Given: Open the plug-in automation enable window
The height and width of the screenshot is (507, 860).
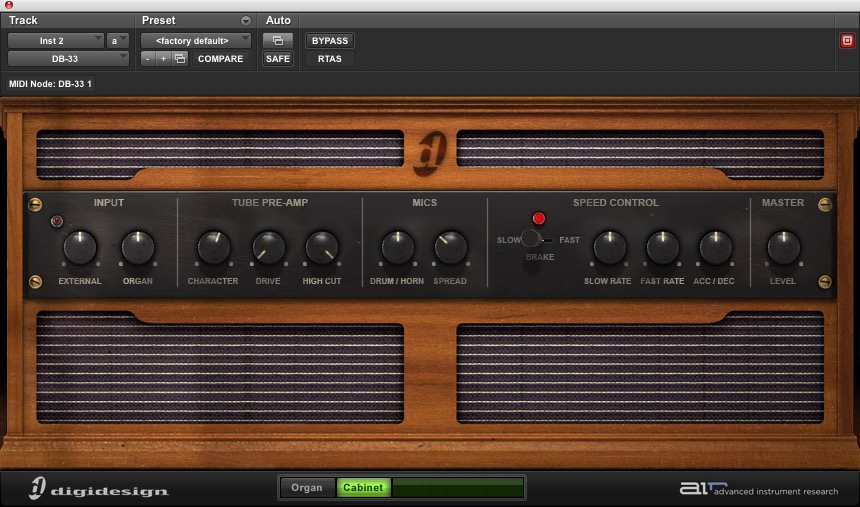Looking at the screenshot, I should pyautogui.click(x=278, y=41).
